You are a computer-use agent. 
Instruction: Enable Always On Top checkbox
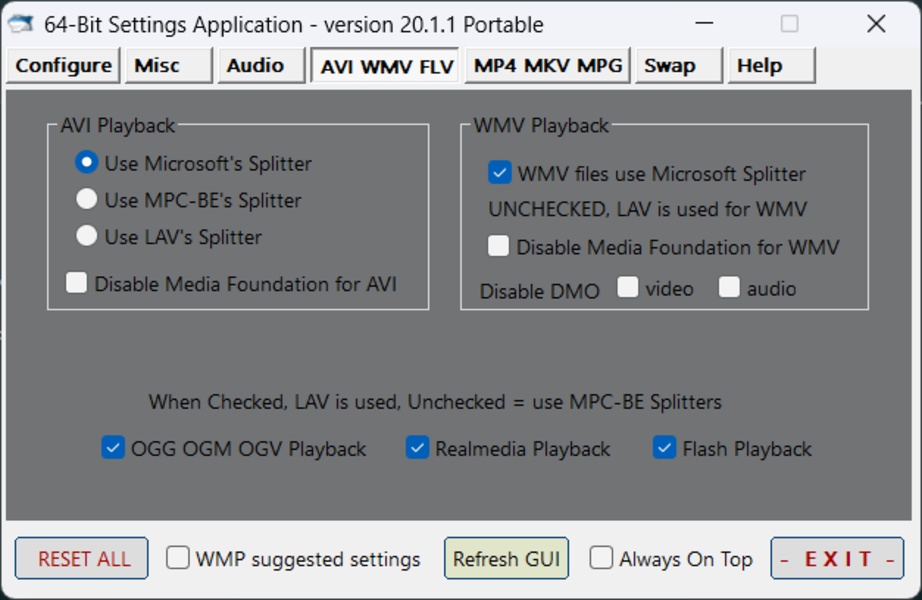point(601,559)
